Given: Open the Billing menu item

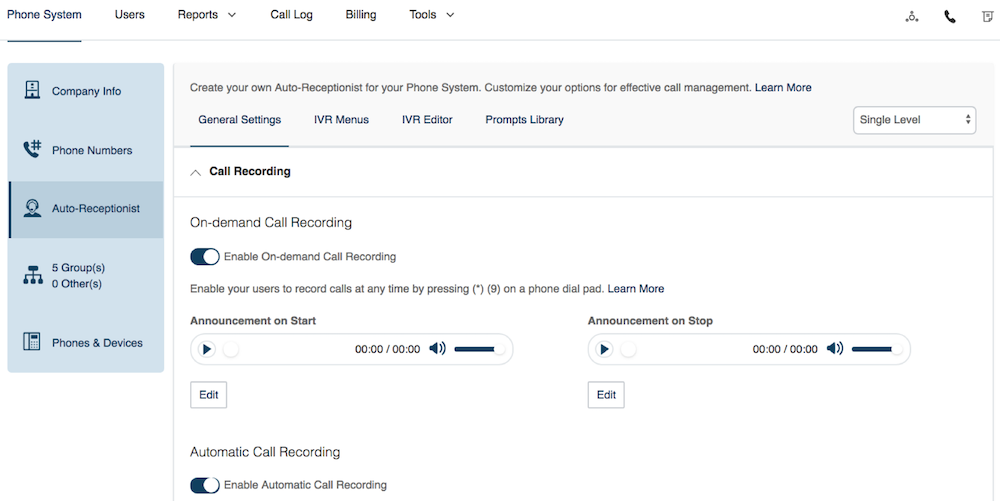Looking at the screenshot, I should pos(361,15).
